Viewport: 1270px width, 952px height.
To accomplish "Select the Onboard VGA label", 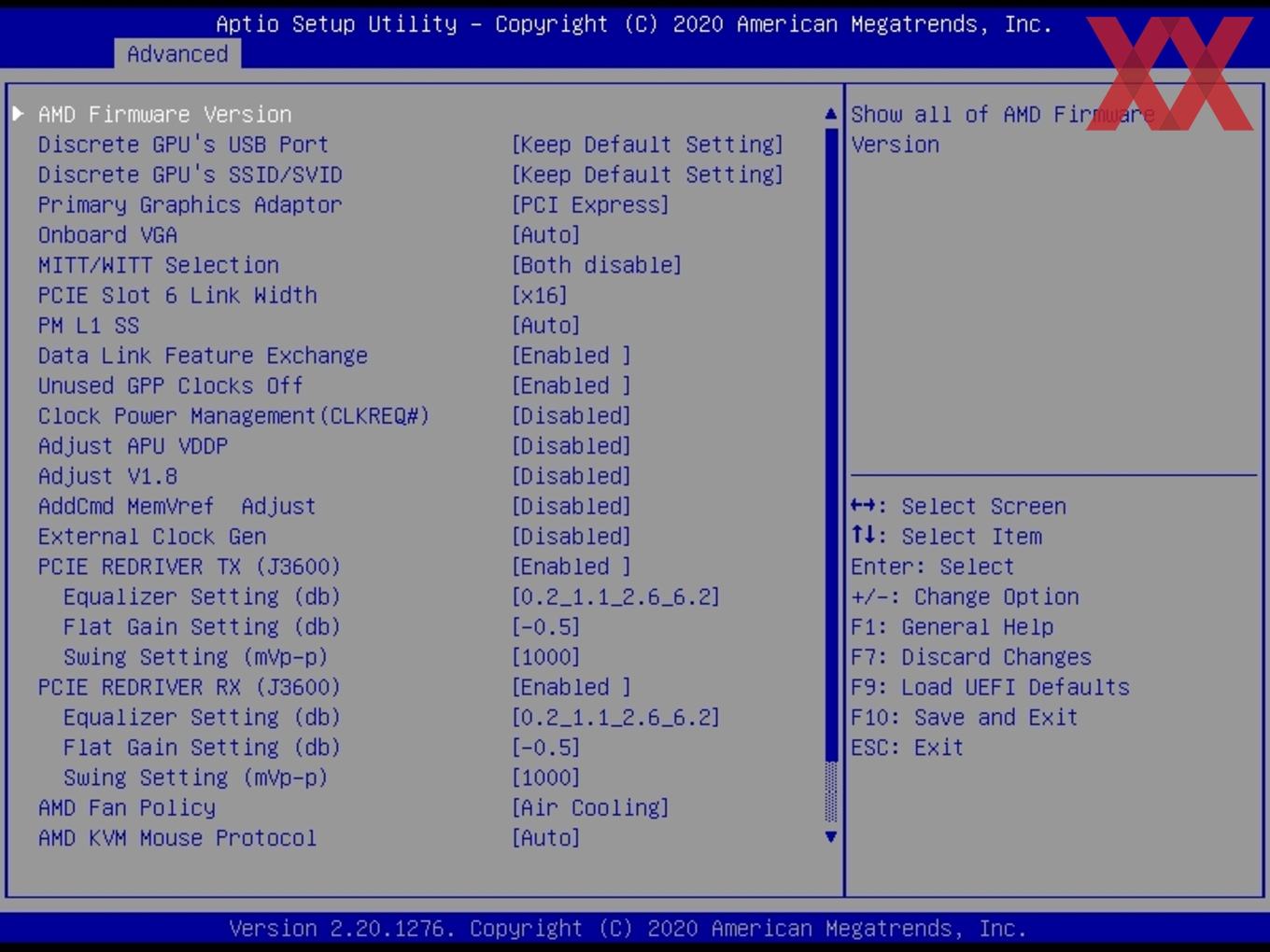I will [x=107, y=235].
